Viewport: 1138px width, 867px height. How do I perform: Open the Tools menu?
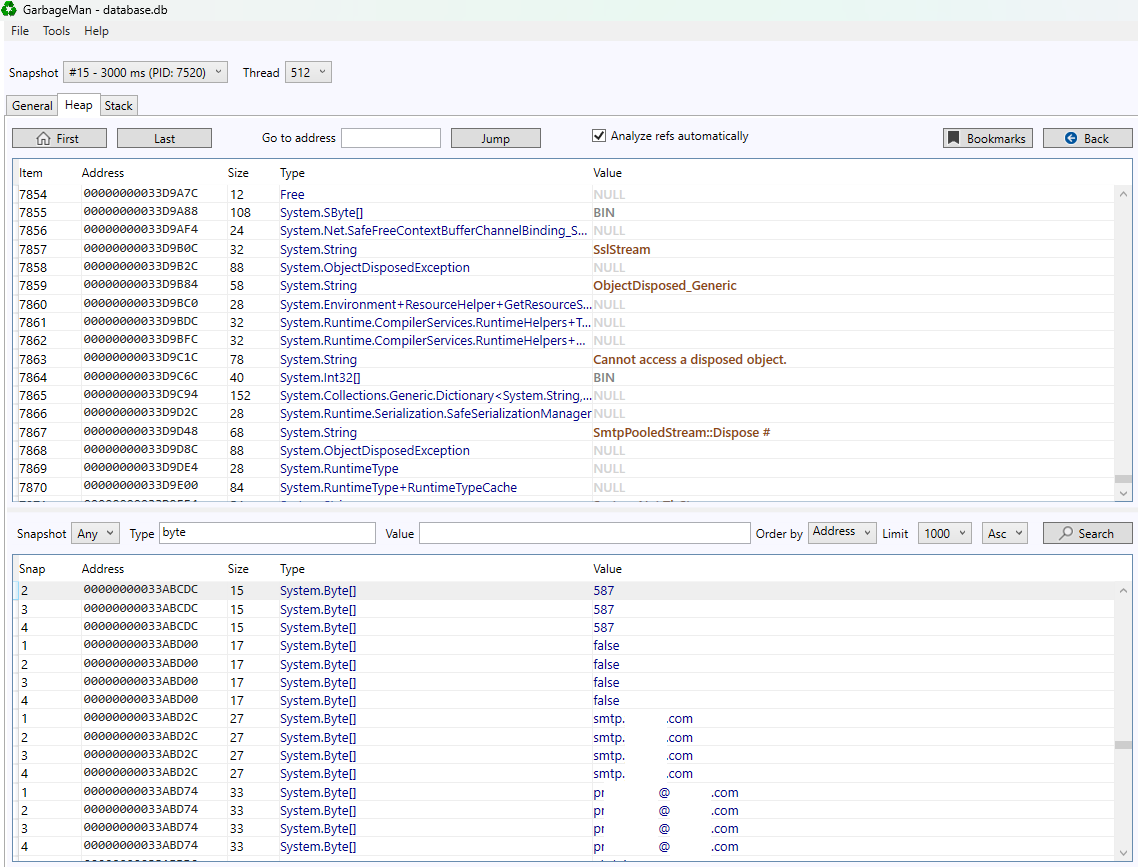(x=56, y=30)
